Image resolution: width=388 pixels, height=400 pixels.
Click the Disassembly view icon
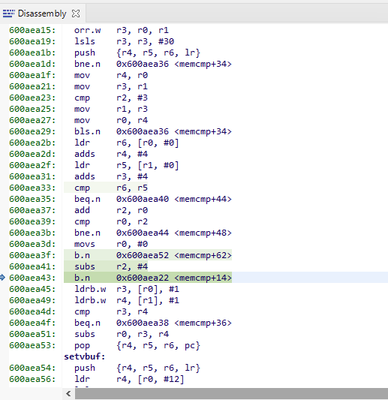pyautogui.click(x=9, y=13)
